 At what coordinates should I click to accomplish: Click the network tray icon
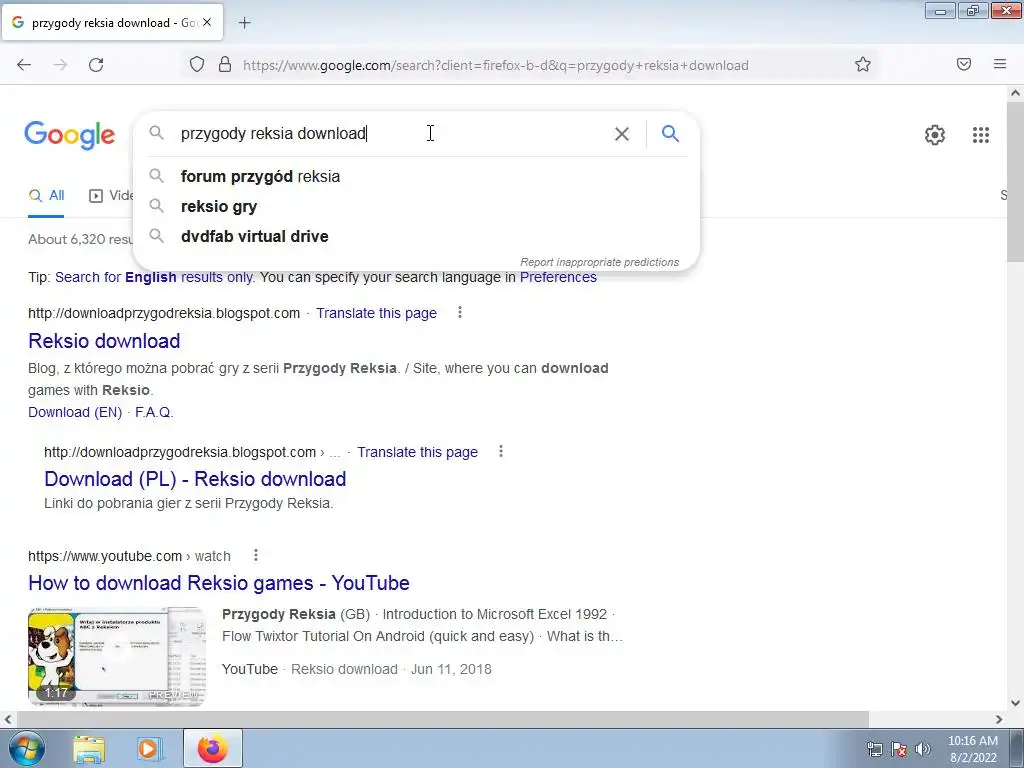(x=874, y=749)
